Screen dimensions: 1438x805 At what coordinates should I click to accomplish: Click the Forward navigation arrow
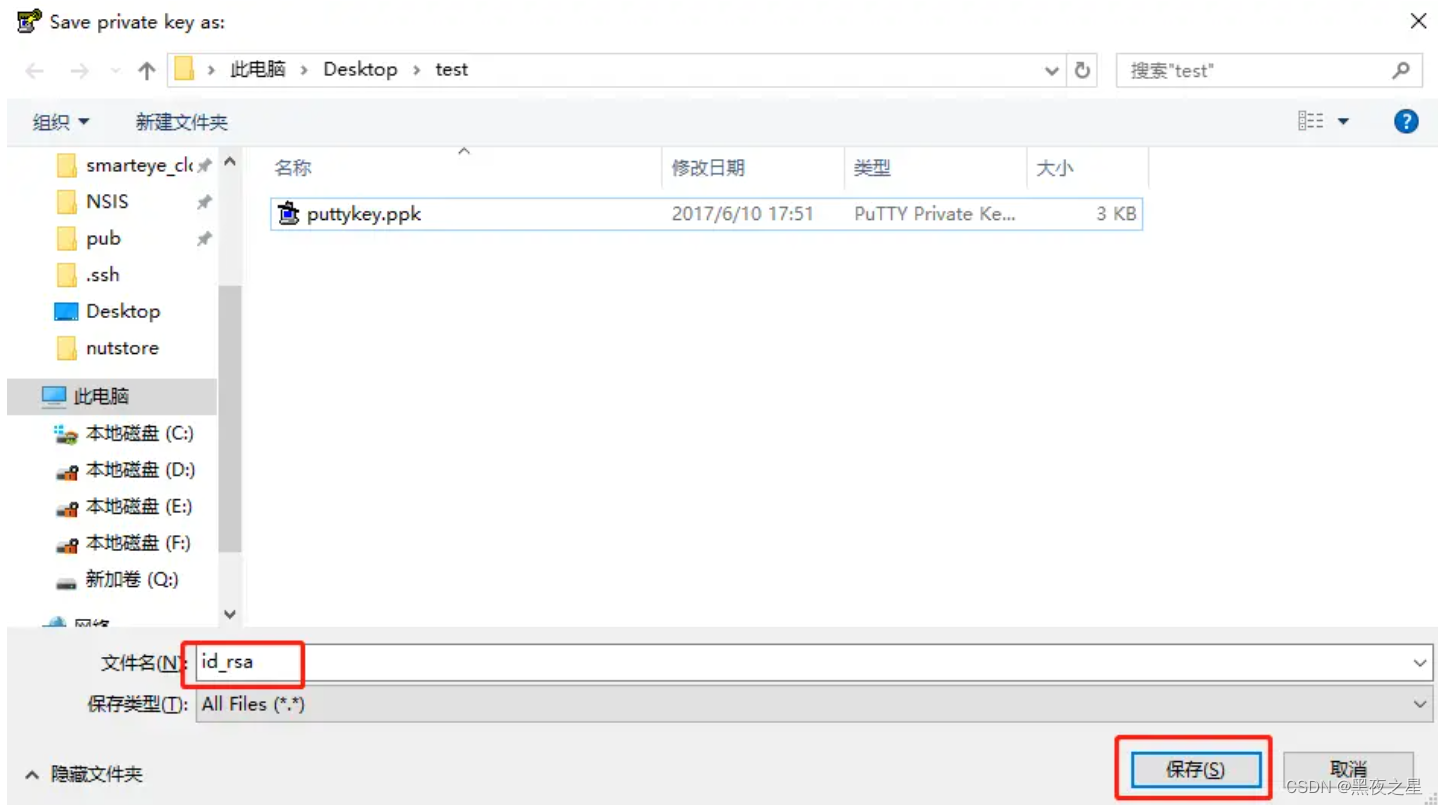click(x=80, y=71)
